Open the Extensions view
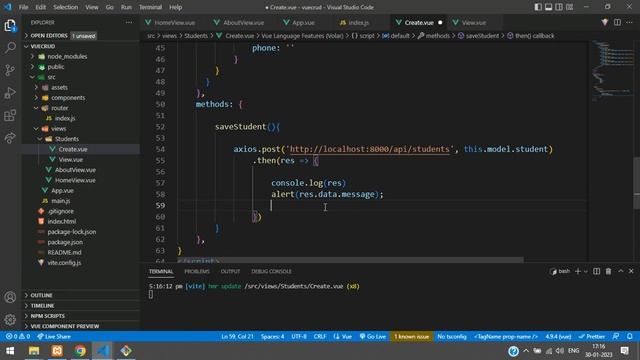This screenshot has width=640, height=360. click(x=10, y=115)
